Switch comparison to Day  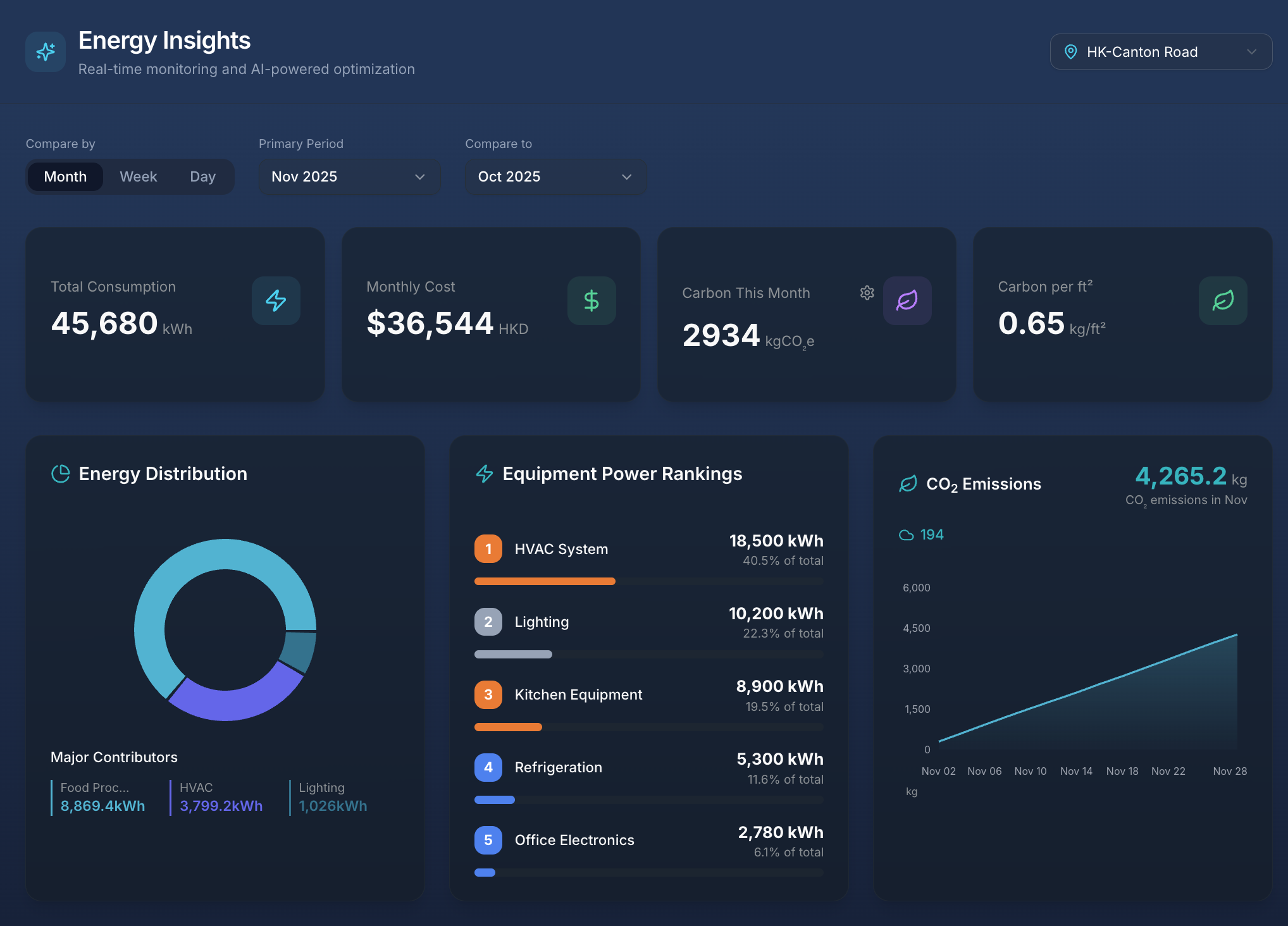pyautogui.click(x=202, y=176)
